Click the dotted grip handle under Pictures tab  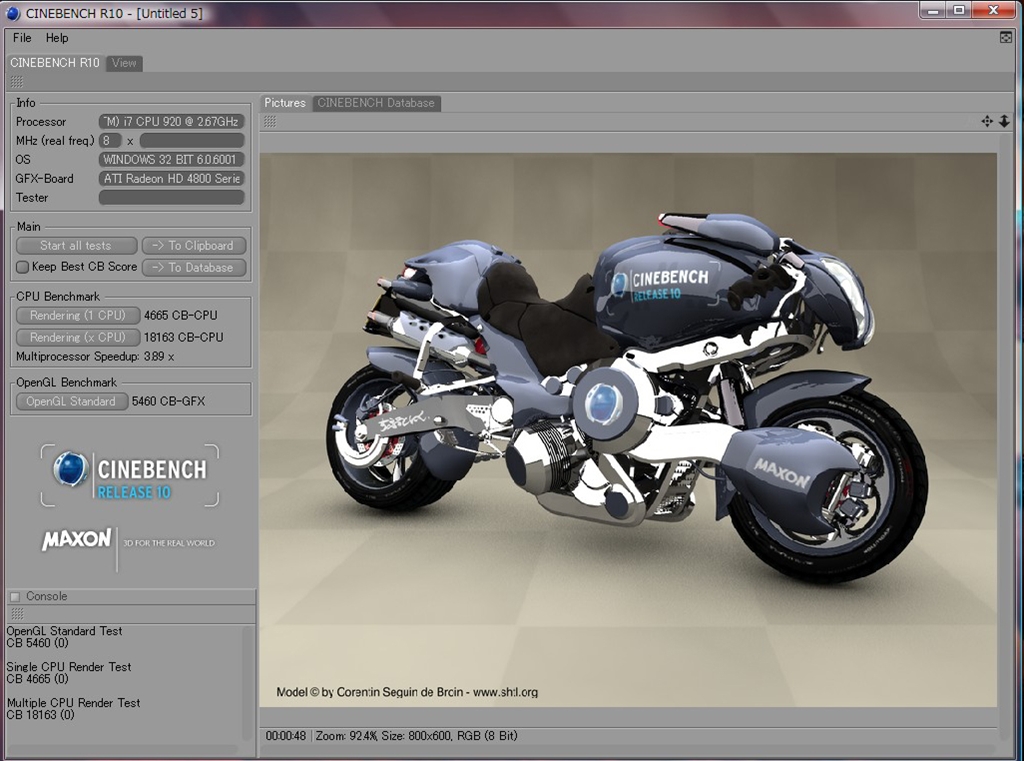click(269, 121)
